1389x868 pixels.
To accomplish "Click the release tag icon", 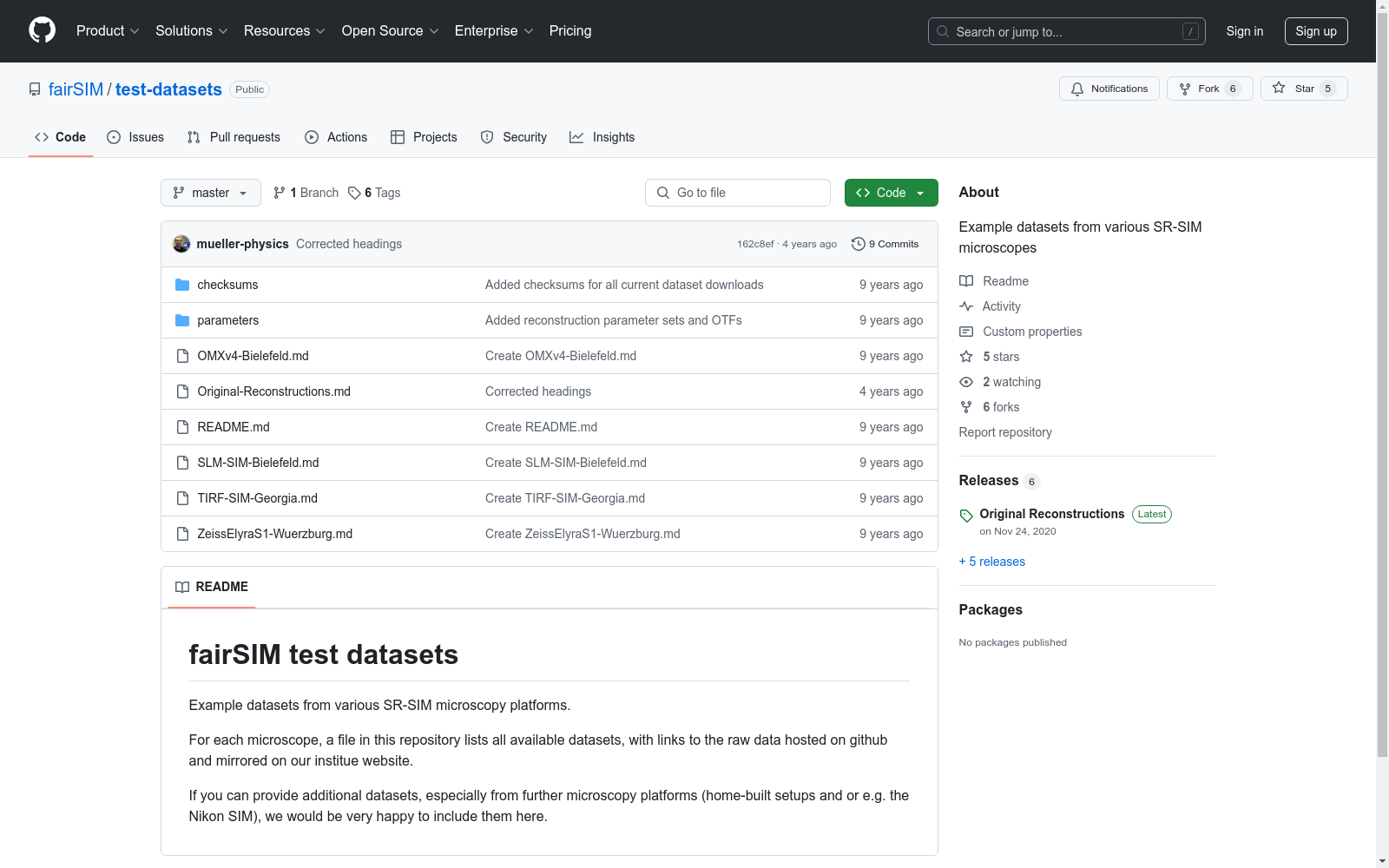I will pyautogui.click(x=966, y=516).
